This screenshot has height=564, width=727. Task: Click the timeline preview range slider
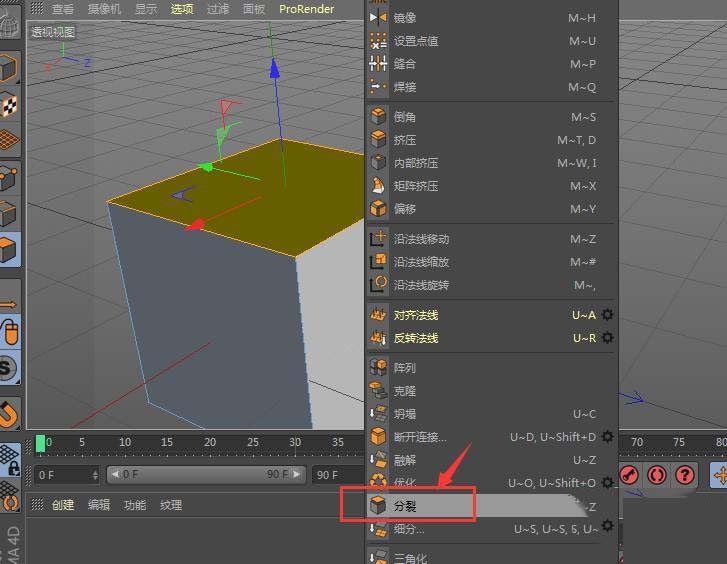coord(206,474)
